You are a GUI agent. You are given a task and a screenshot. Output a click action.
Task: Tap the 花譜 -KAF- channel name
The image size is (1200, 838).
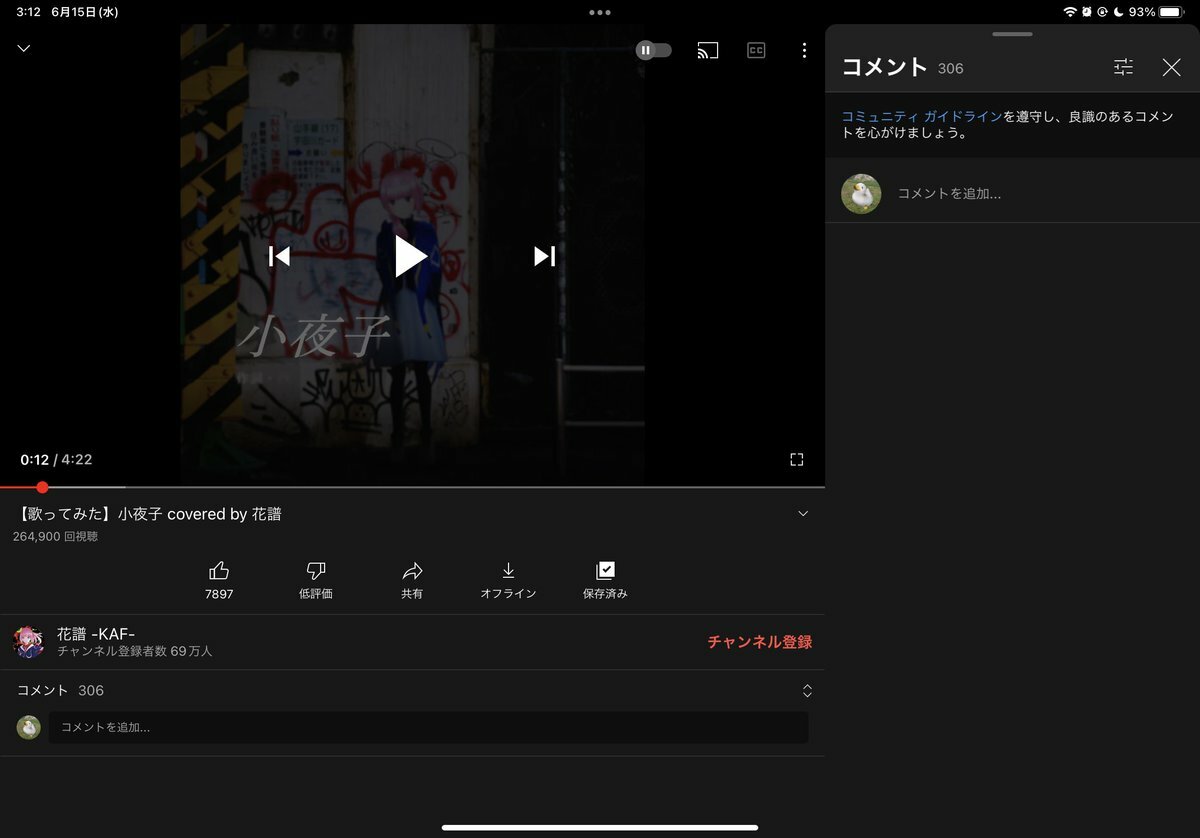tap(96, 633)
